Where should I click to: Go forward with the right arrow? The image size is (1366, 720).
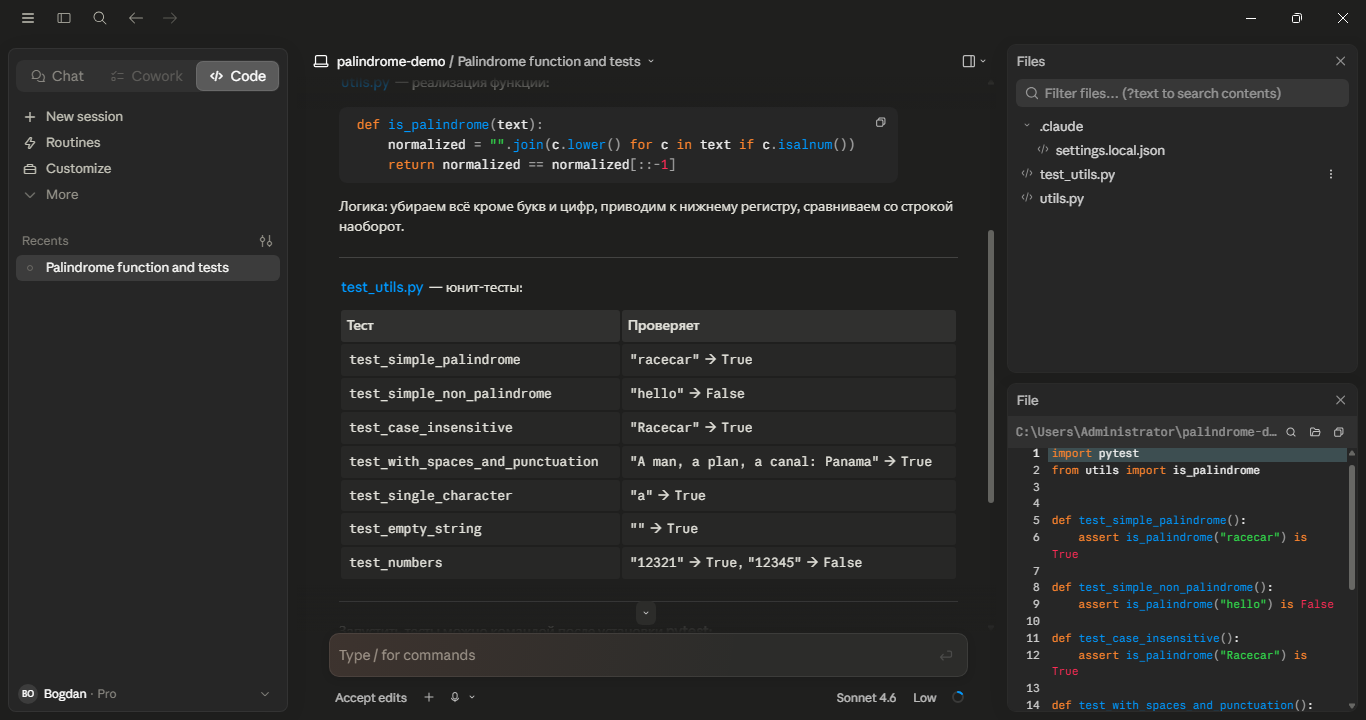[x=170, y=18]
